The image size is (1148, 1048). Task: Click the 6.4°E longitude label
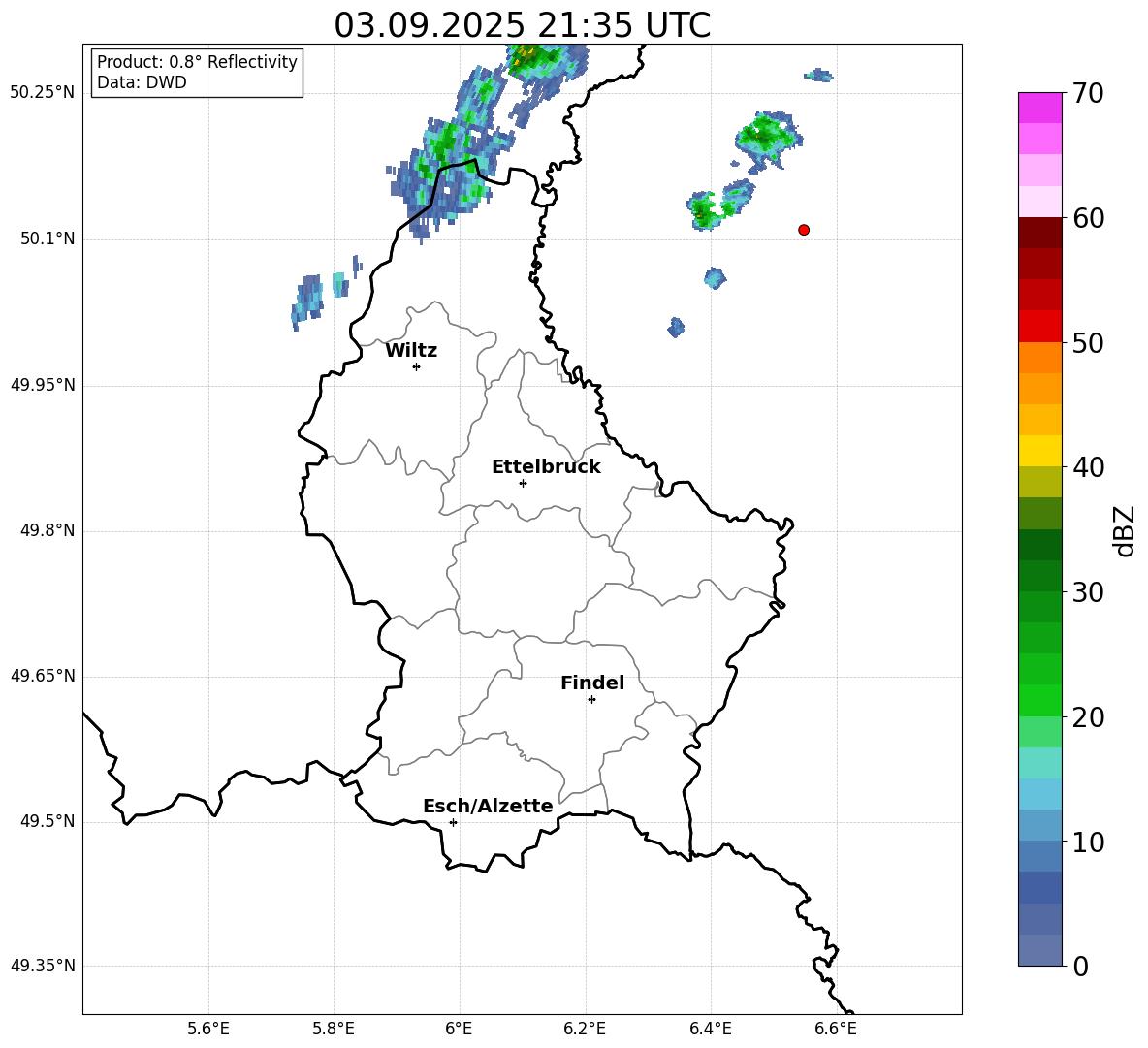tap(710, 1029)
